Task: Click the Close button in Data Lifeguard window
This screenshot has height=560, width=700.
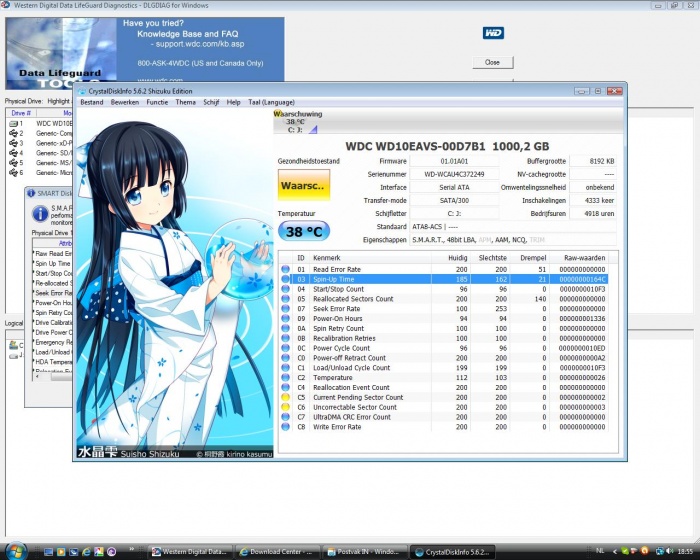Action: pos(493,63)
